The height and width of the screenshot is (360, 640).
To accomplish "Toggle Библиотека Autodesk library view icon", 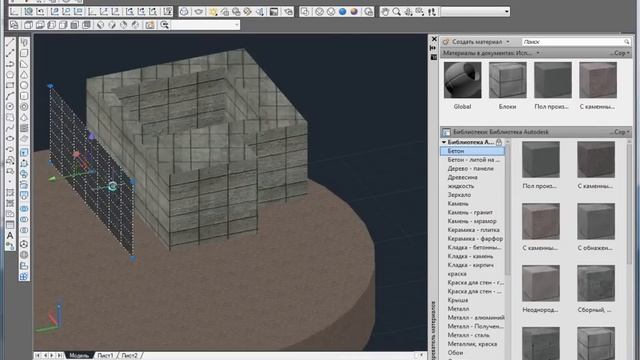I will pos(447,132).
